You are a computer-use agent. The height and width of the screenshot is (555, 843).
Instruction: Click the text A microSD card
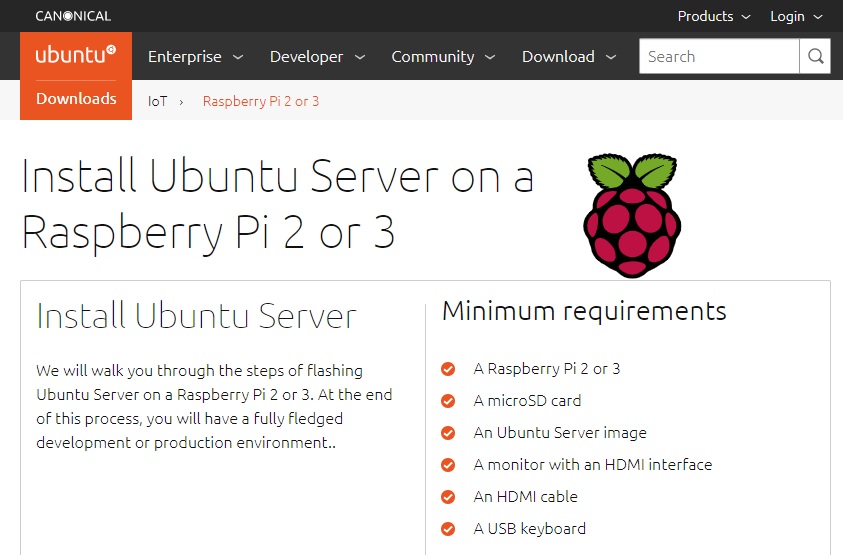click(527, 401)
